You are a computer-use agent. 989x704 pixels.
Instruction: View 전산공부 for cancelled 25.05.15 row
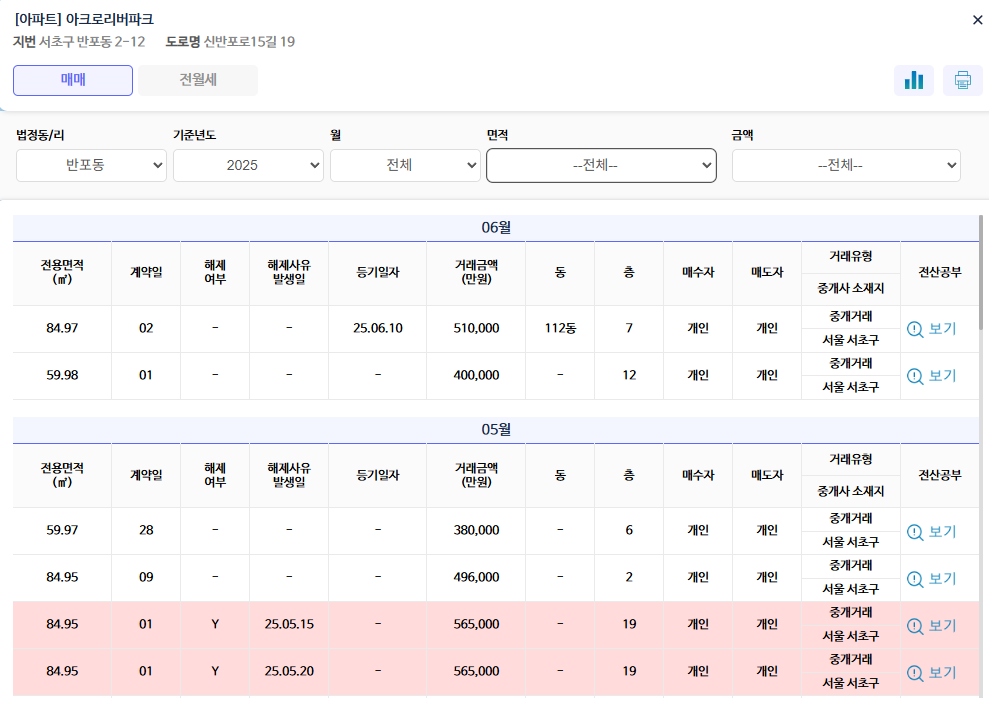pyautogui.click(x=932, y=626)
